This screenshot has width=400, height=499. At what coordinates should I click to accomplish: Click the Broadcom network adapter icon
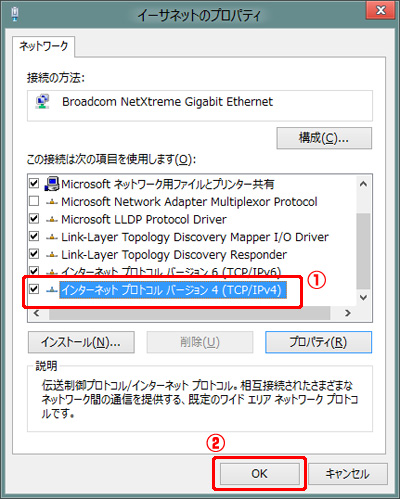click(x=42, y=102)
